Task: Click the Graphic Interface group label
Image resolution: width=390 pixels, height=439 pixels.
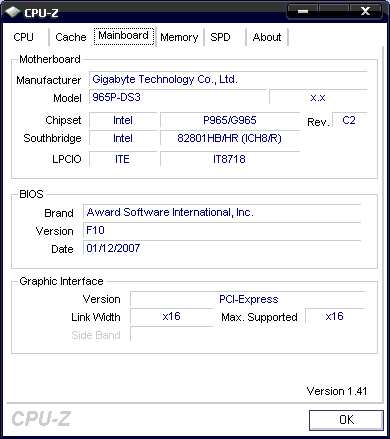Action: [61, 281]
